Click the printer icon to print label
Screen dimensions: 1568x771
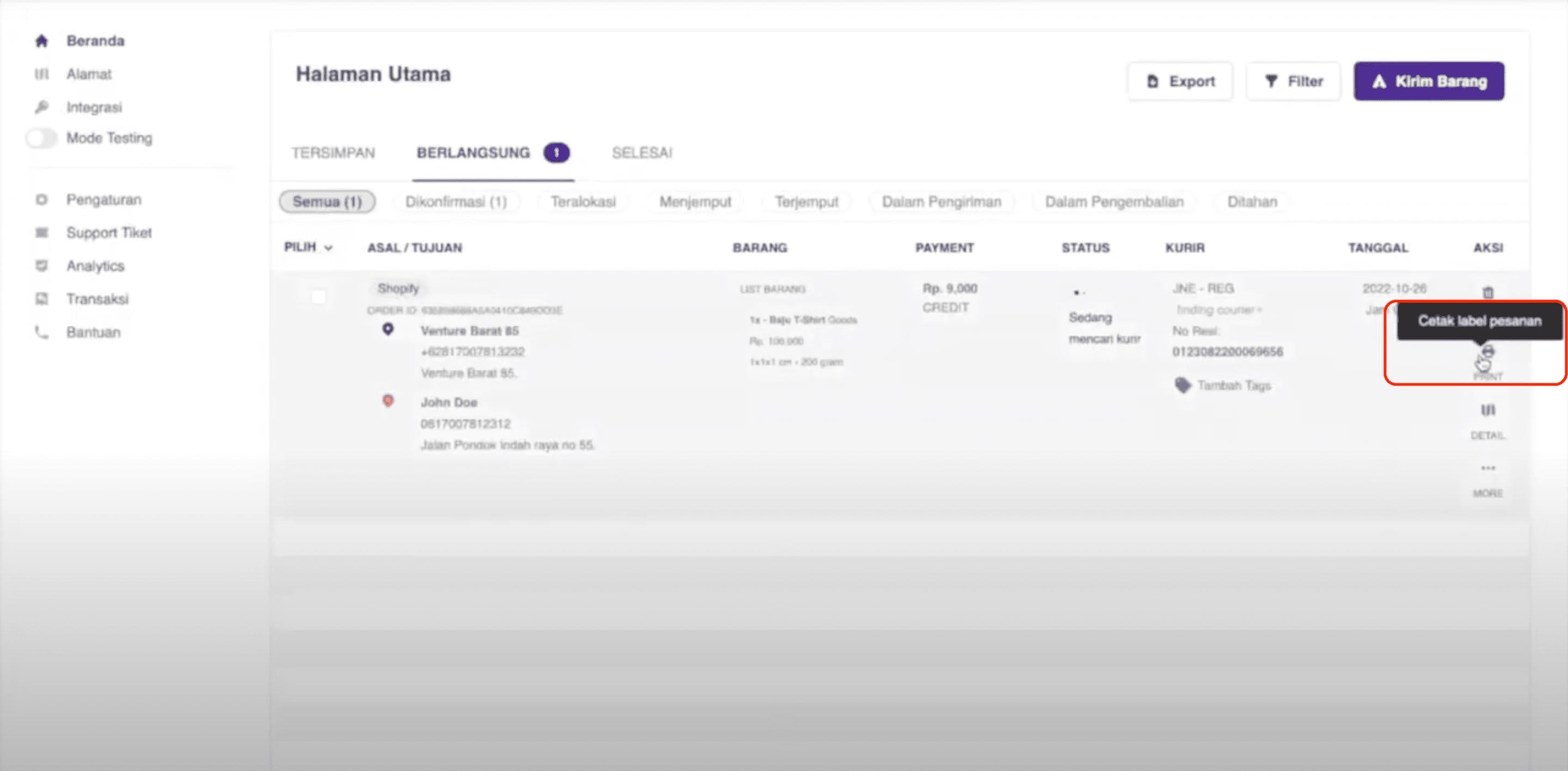tap(1487, 352)
